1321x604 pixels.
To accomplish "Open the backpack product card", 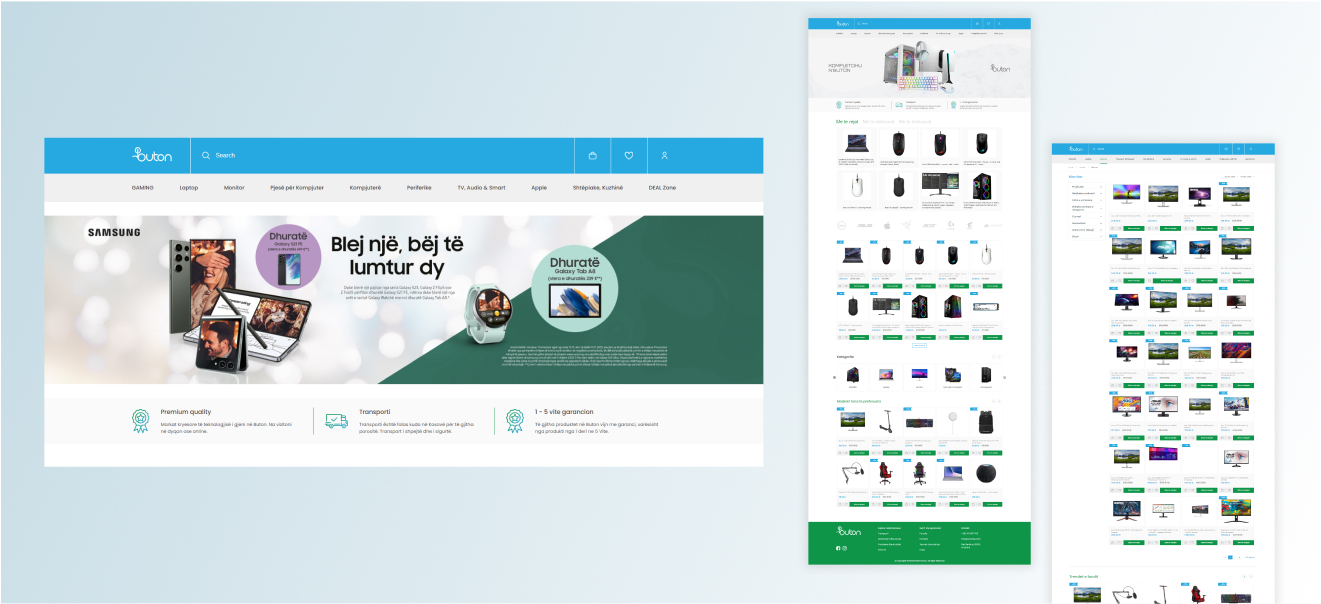I will (x=986, y=431).
